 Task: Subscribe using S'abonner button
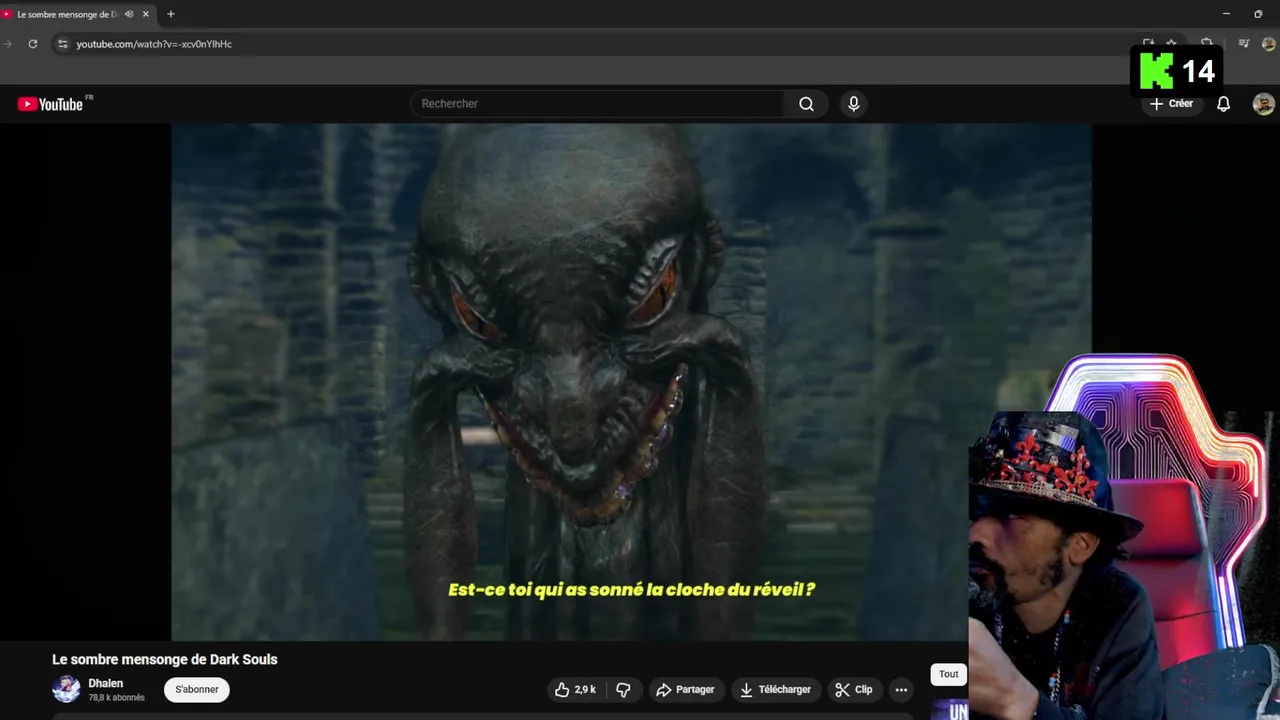(x=197, y=690)
